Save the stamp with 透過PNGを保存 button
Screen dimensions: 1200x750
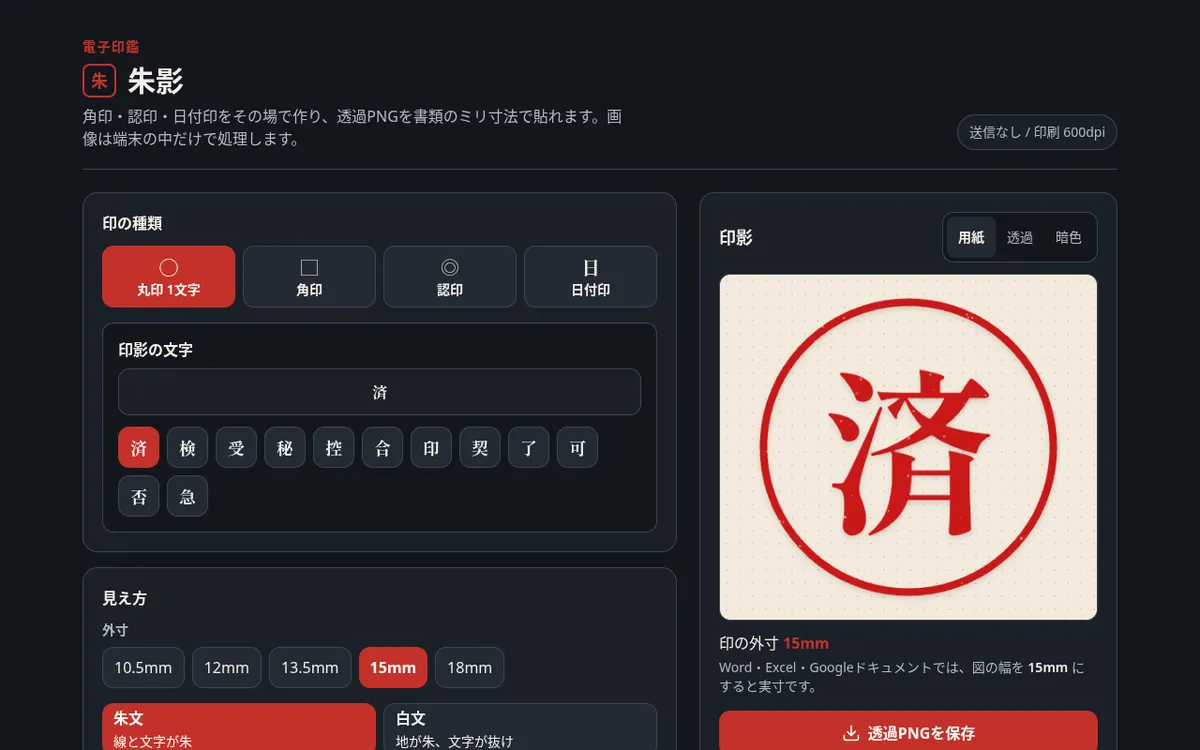(908, 733)
